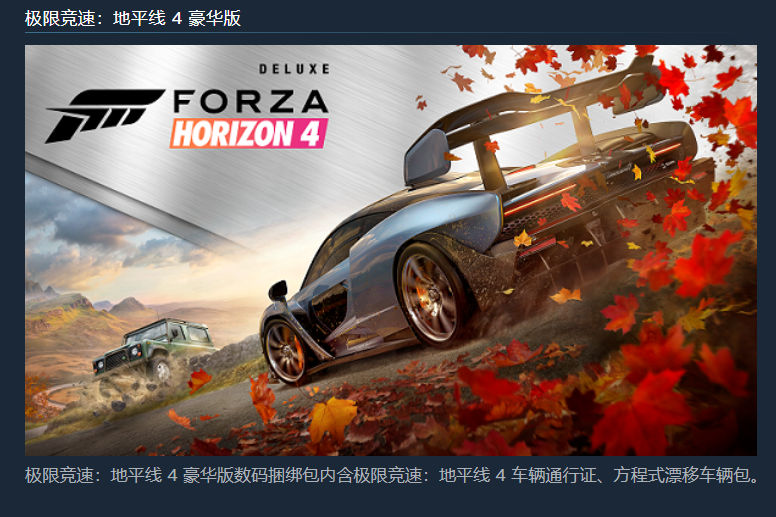Click the red taillight strip on the supercar

(x=539, y=199)
